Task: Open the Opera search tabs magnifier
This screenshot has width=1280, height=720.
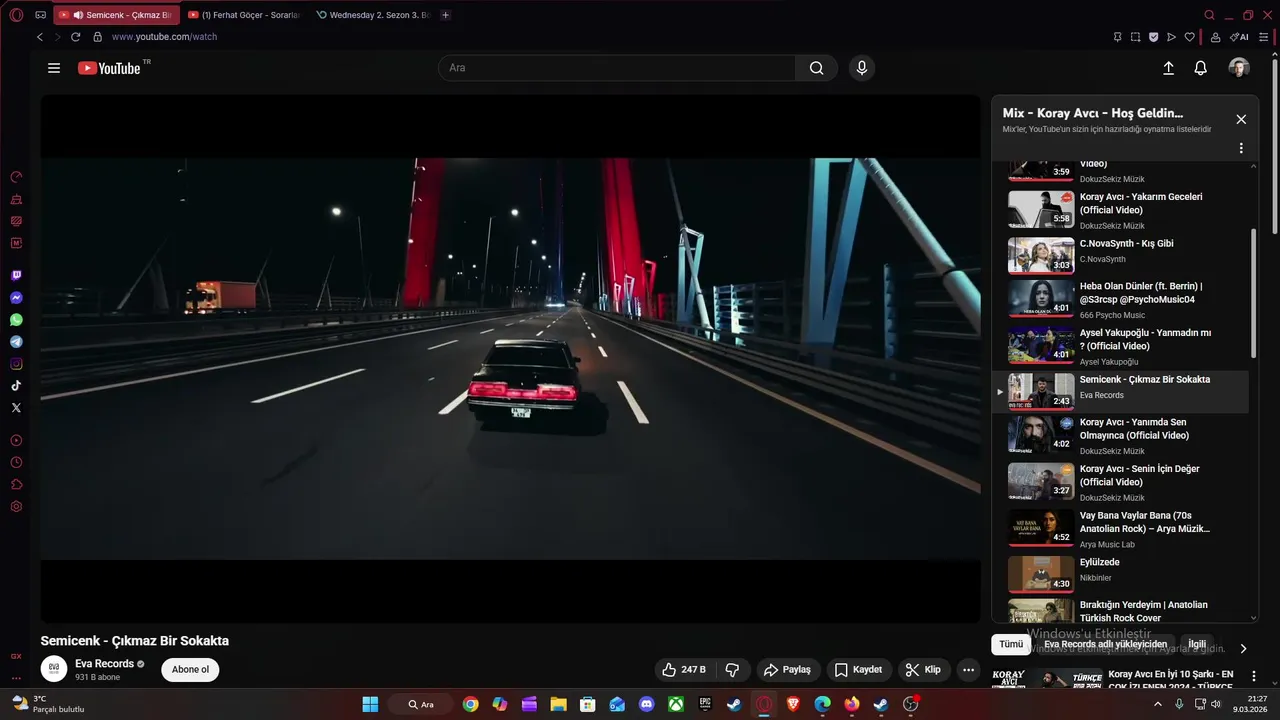Action: [1209, 15]
